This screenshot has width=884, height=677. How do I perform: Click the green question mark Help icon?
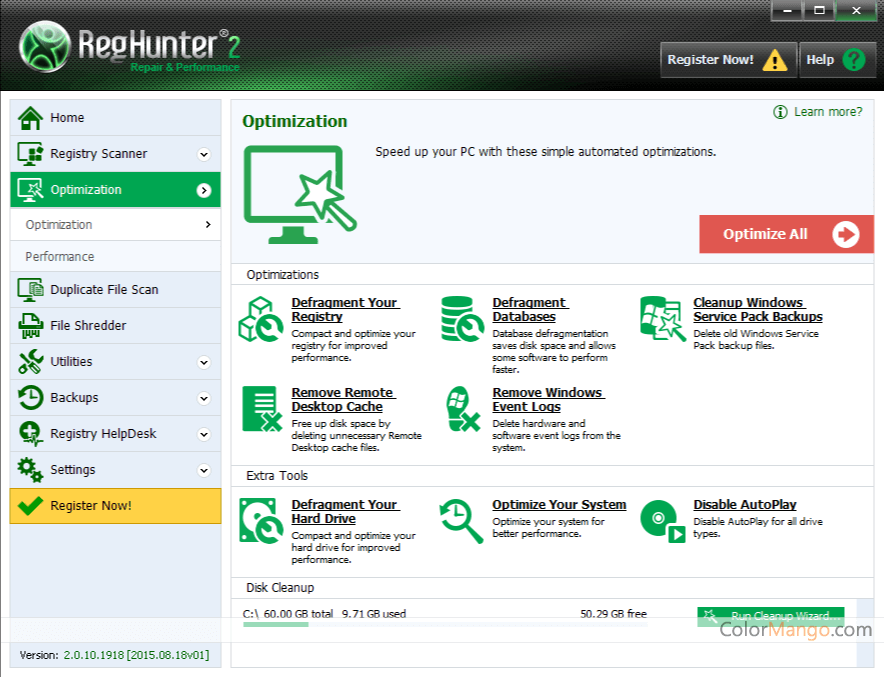[x=854, y=60]
